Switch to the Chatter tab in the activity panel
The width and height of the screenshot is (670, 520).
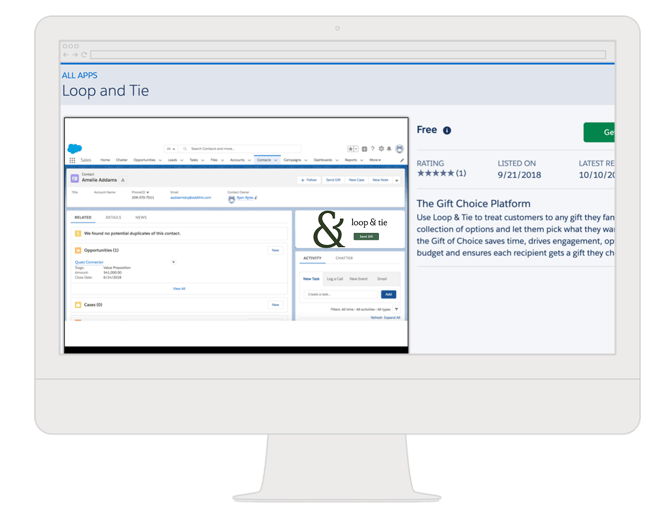tap(344, 258)
